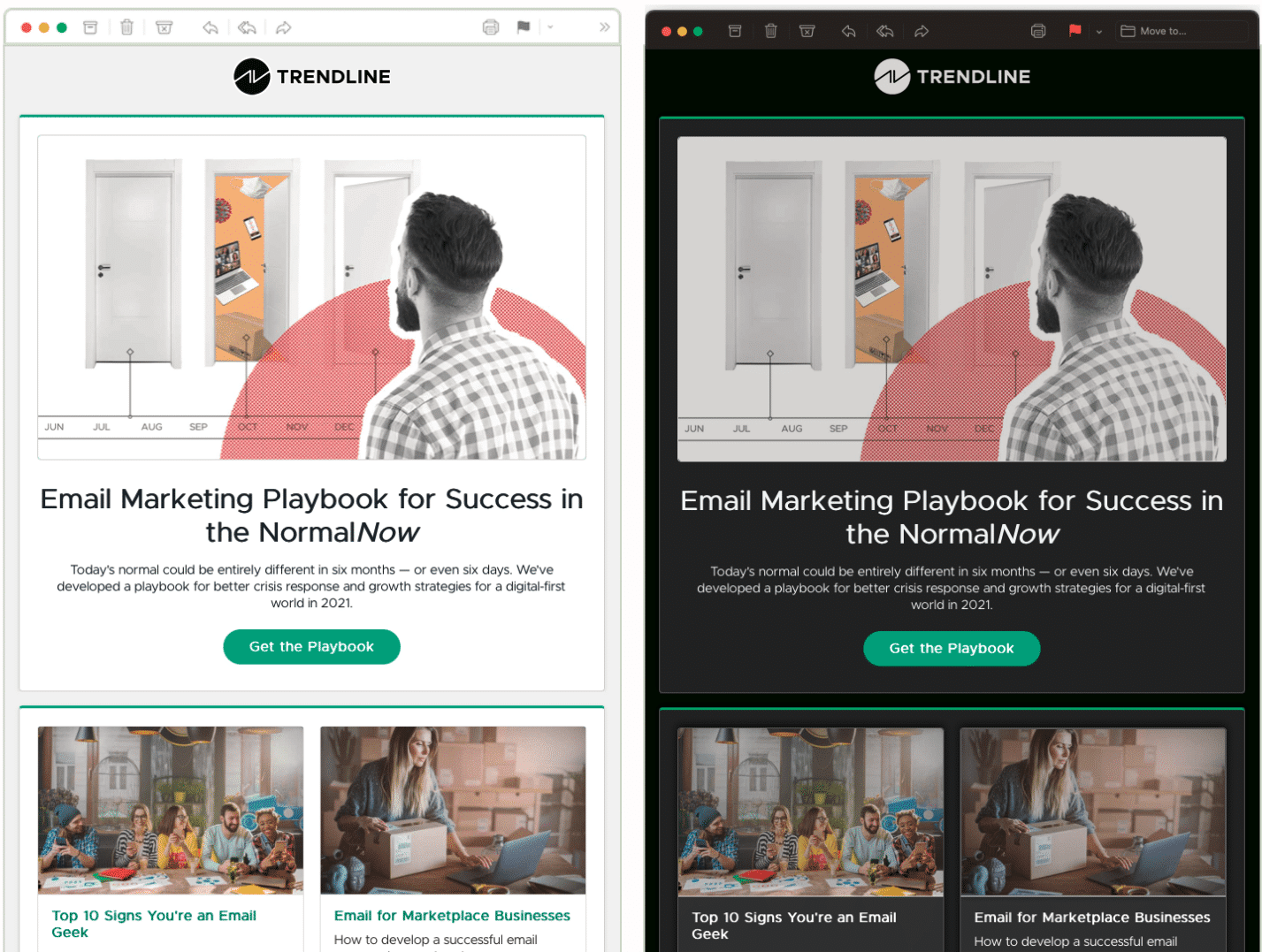Click the woman-with-box photo in the dark email
The image size is (1262, 952).
click(1093, 812)
